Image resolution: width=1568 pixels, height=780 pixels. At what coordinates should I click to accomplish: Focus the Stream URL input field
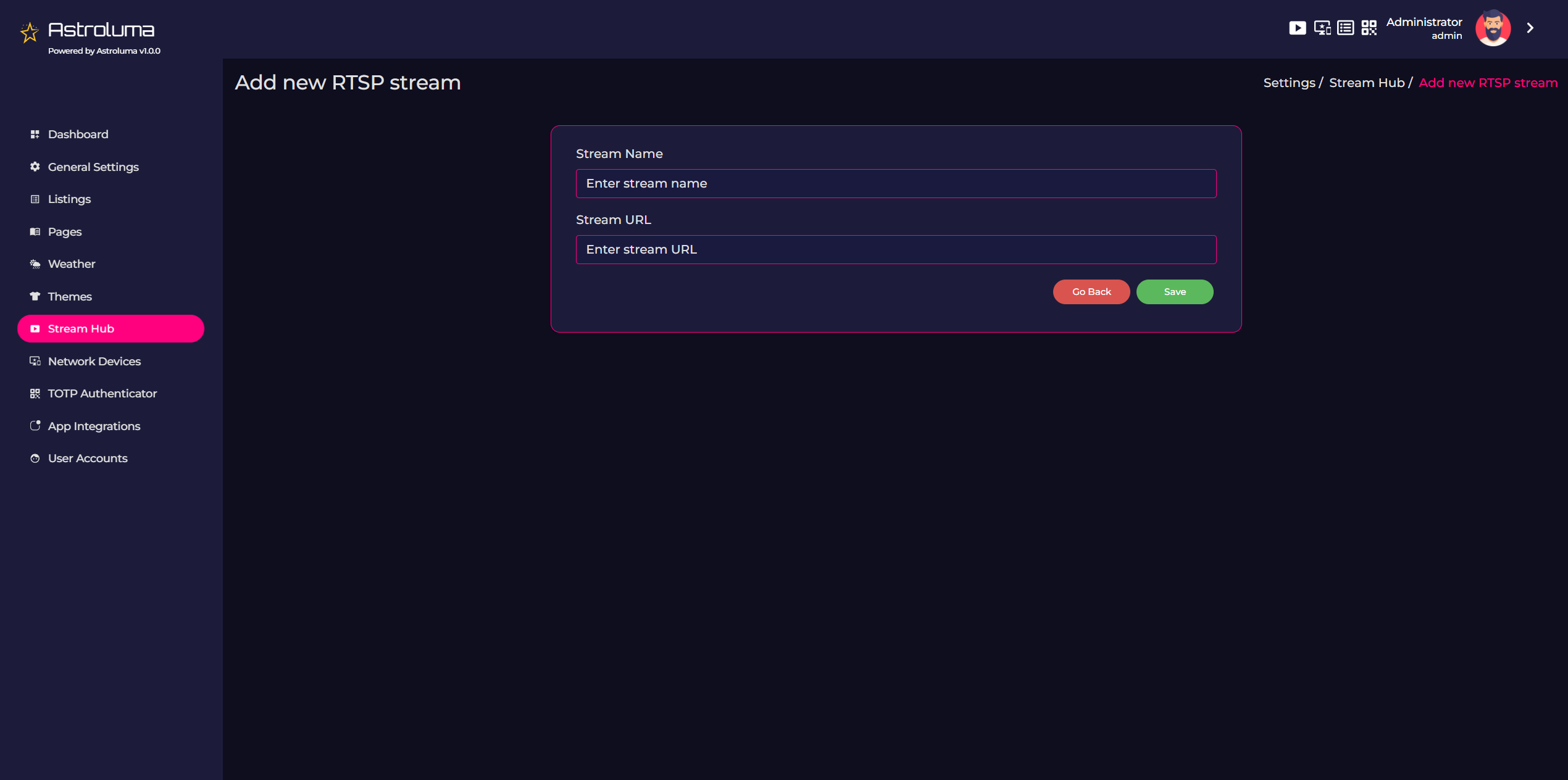click(895, 249)
